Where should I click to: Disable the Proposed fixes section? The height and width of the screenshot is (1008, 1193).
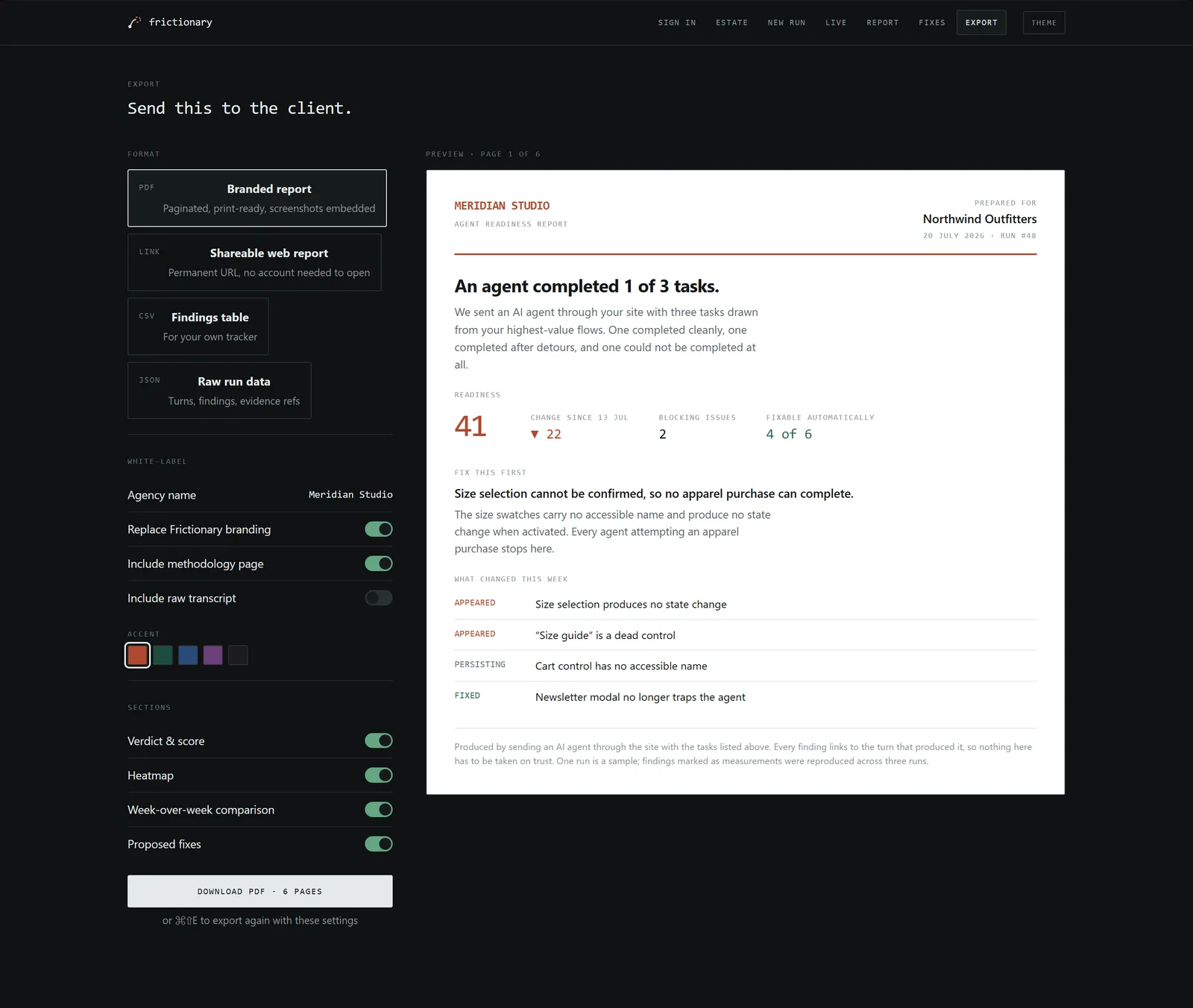tap(379, 844)
